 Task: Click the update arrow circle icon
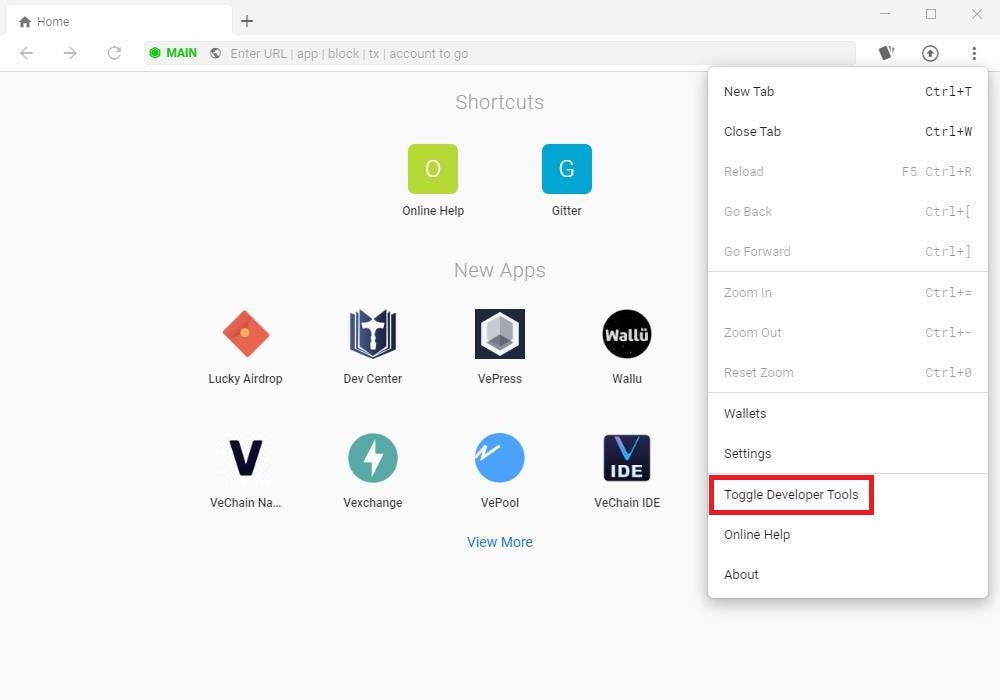(930, 54)
